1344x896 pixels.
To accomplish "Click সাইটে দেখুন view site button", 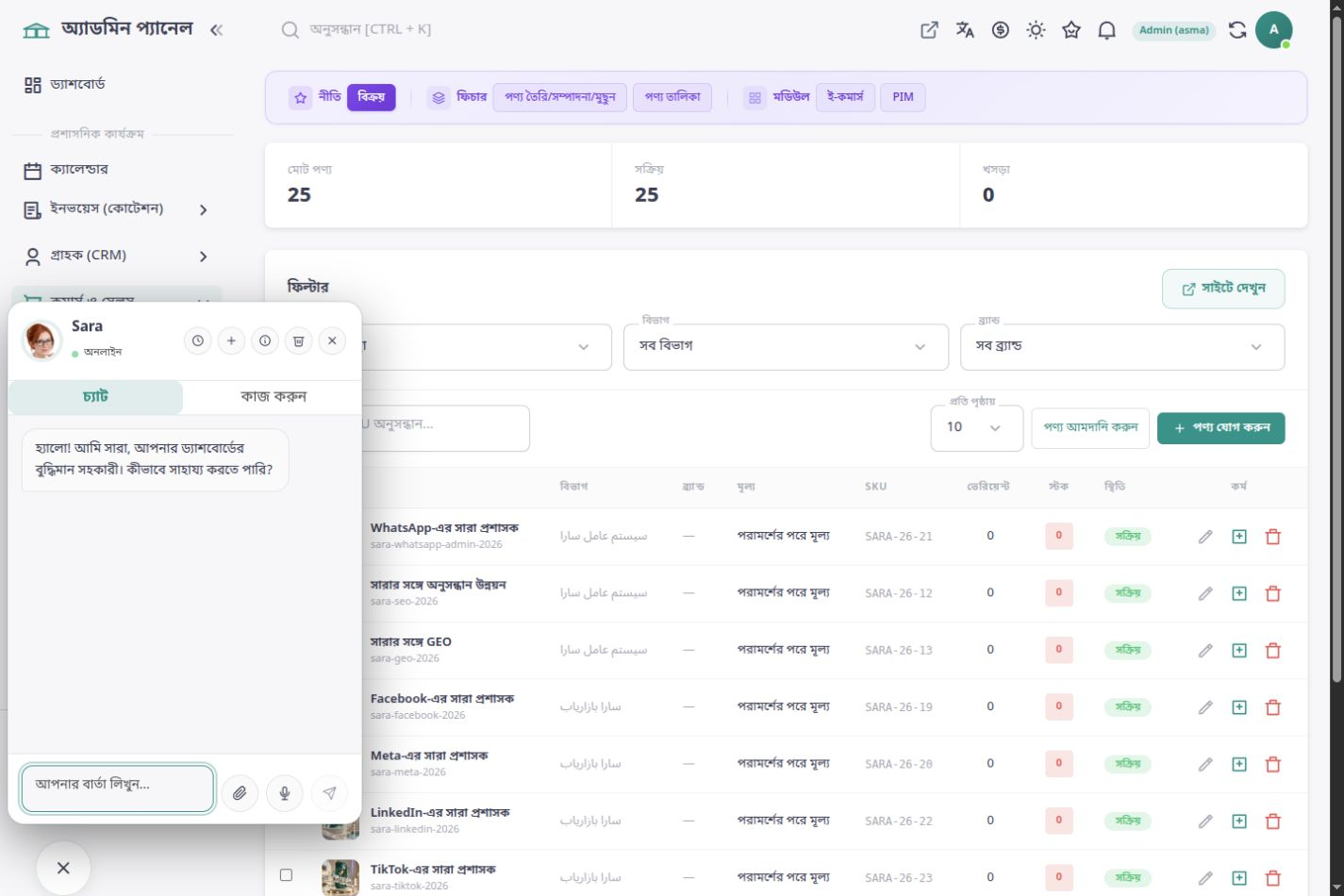I will [1223, 289].
